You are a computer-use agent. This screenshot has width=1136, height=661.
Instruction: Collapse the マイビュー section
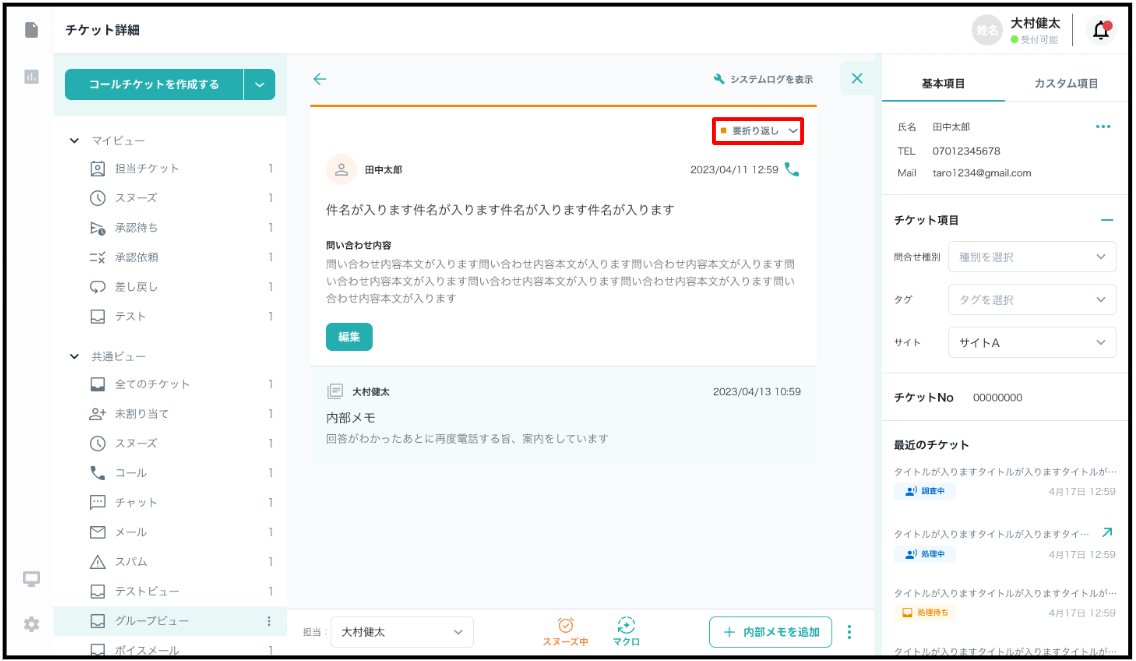tap(74, 141)
